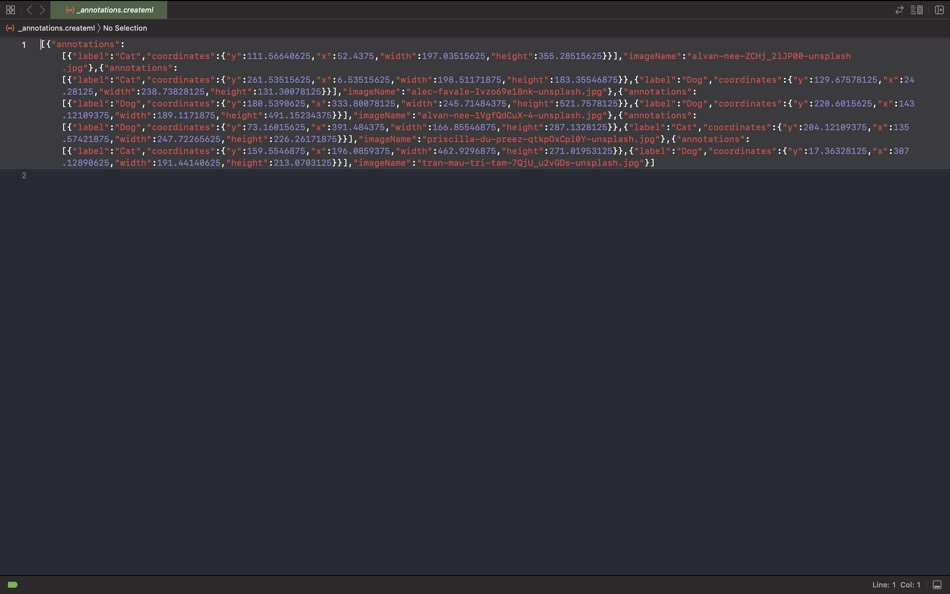The image size is (950, 594).
Task: Click the x value 196.0859375
Action: click(x=360, y=152)
